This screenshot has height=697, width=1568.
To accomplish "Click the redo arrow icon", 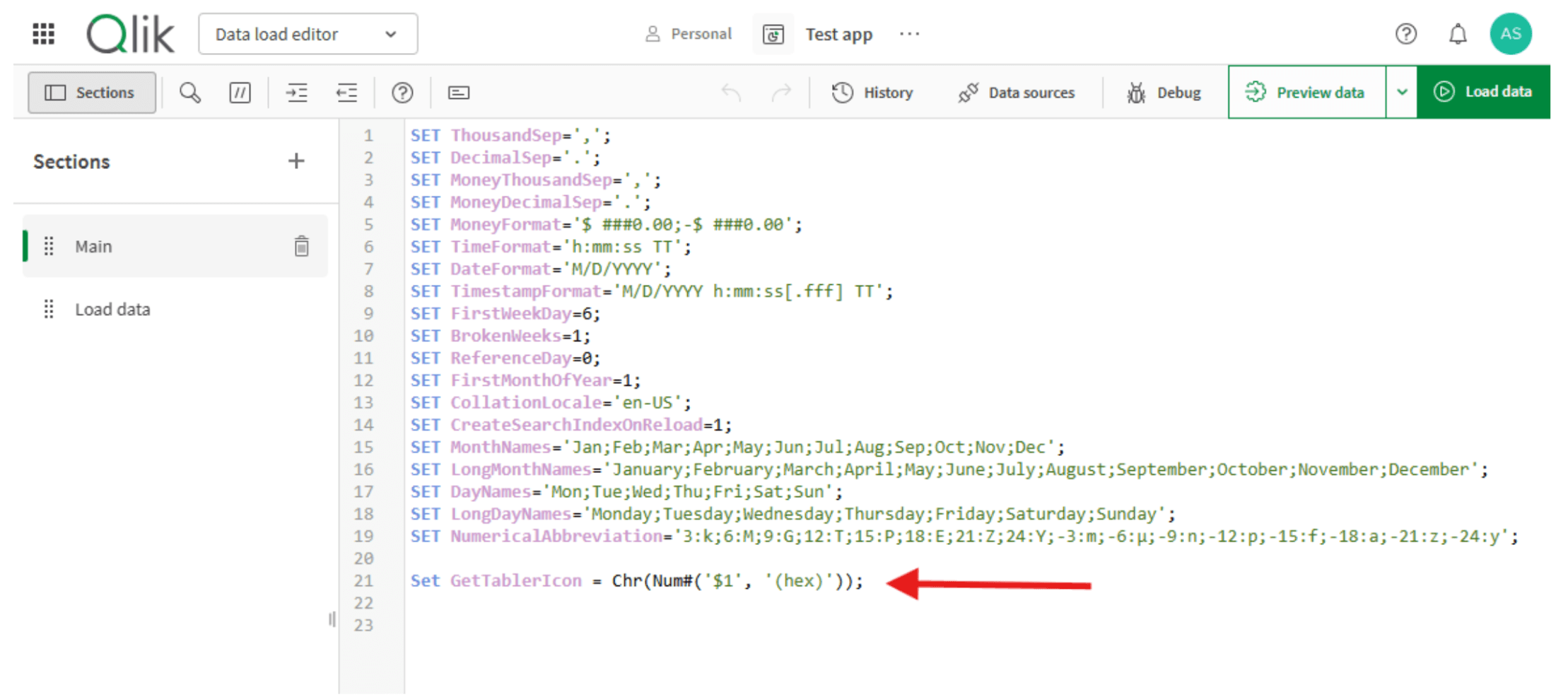I will tap(781, 93).
